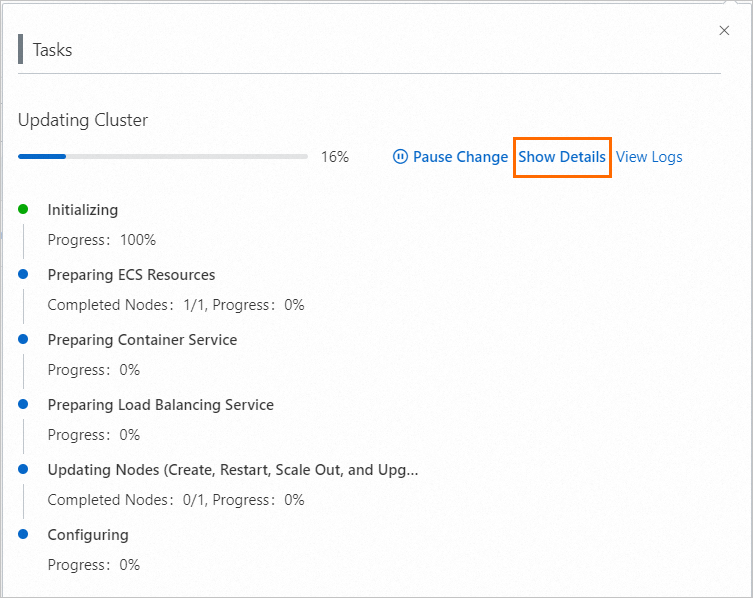Click the green Initializing status dot
Image resolution: width=753 pixels, height=598 pixels.
point(23,209)
